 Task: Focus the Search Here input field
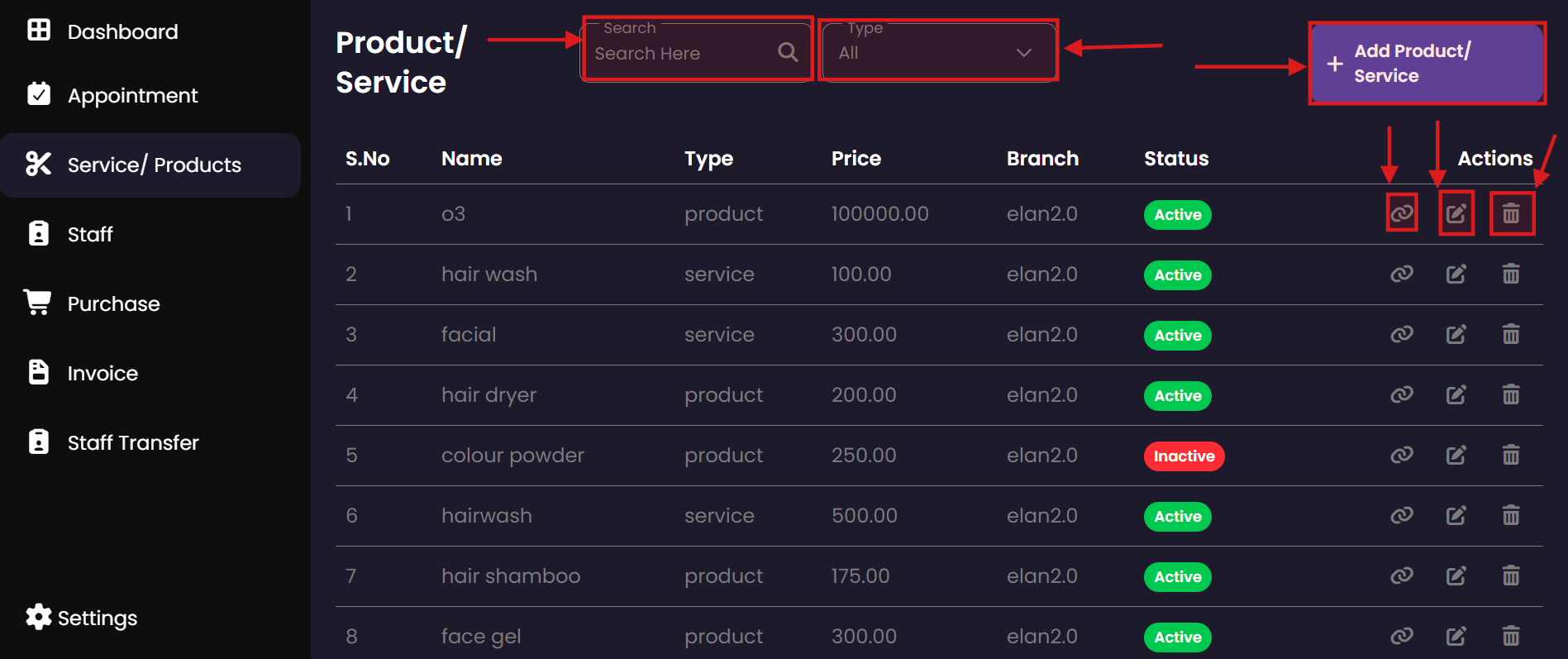tap(682, 54)
